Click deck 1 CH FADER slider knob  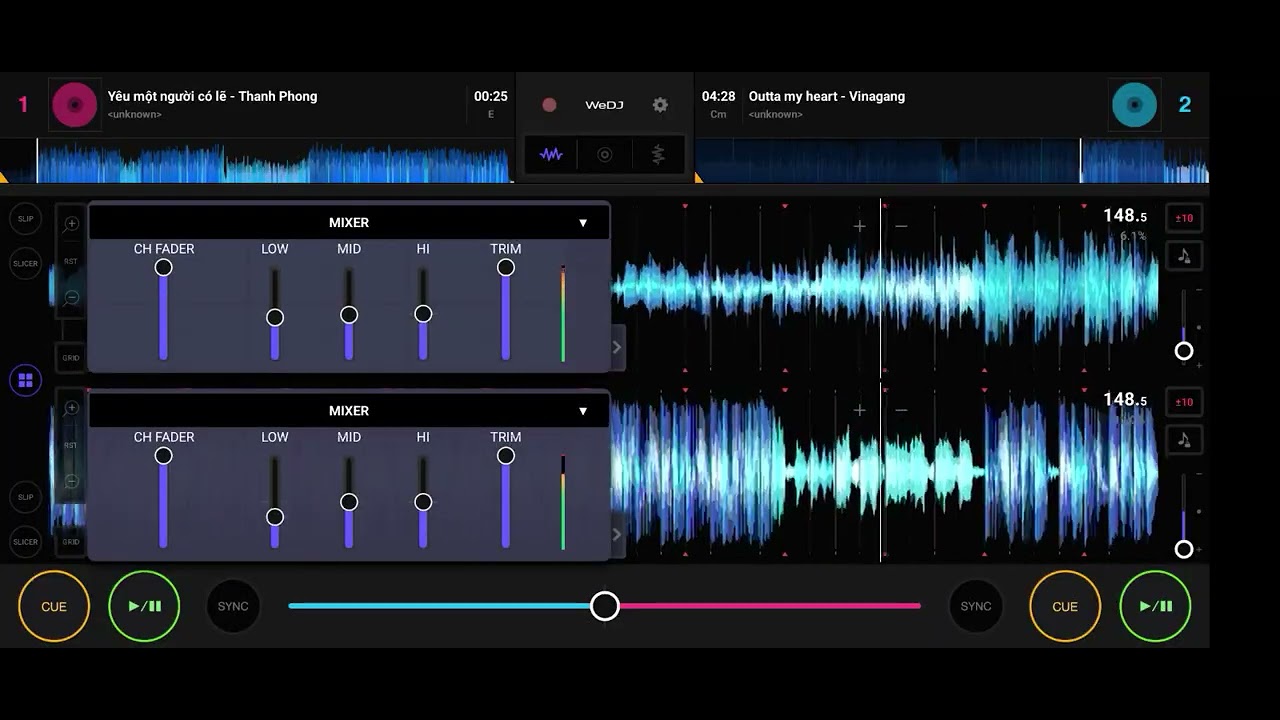tap(163, 267)
